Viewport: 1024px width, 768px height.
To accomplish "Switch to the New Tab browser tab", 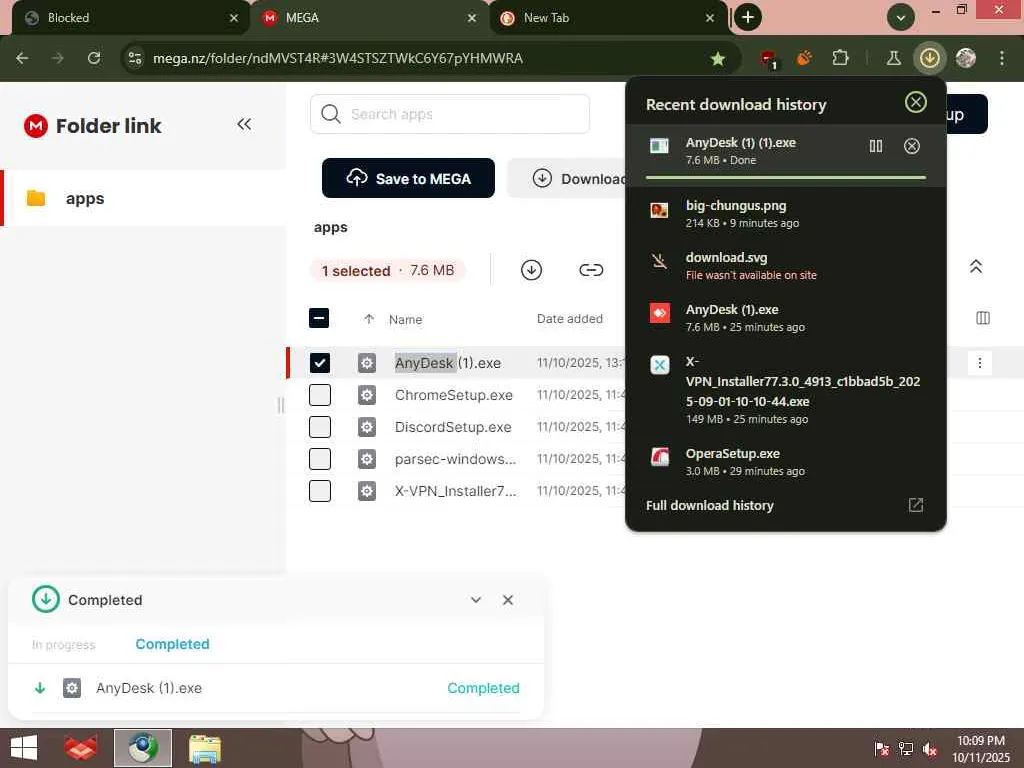I will click(x=608, y=18).
